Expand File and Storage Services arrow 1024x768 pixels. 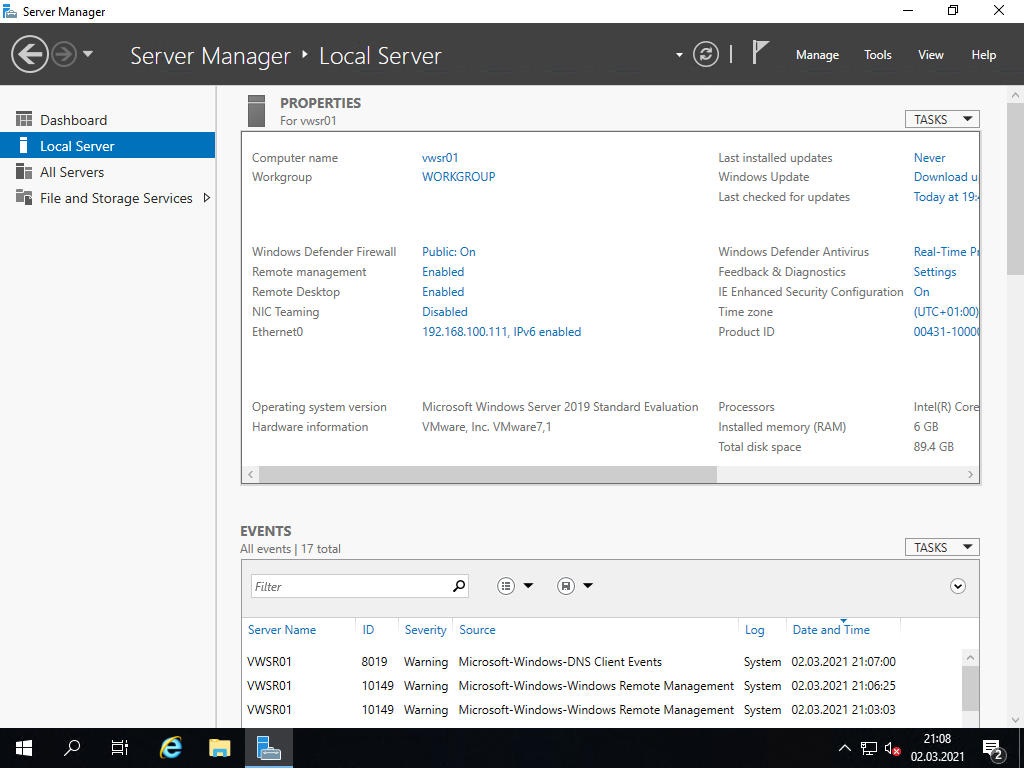coord(207,198)
